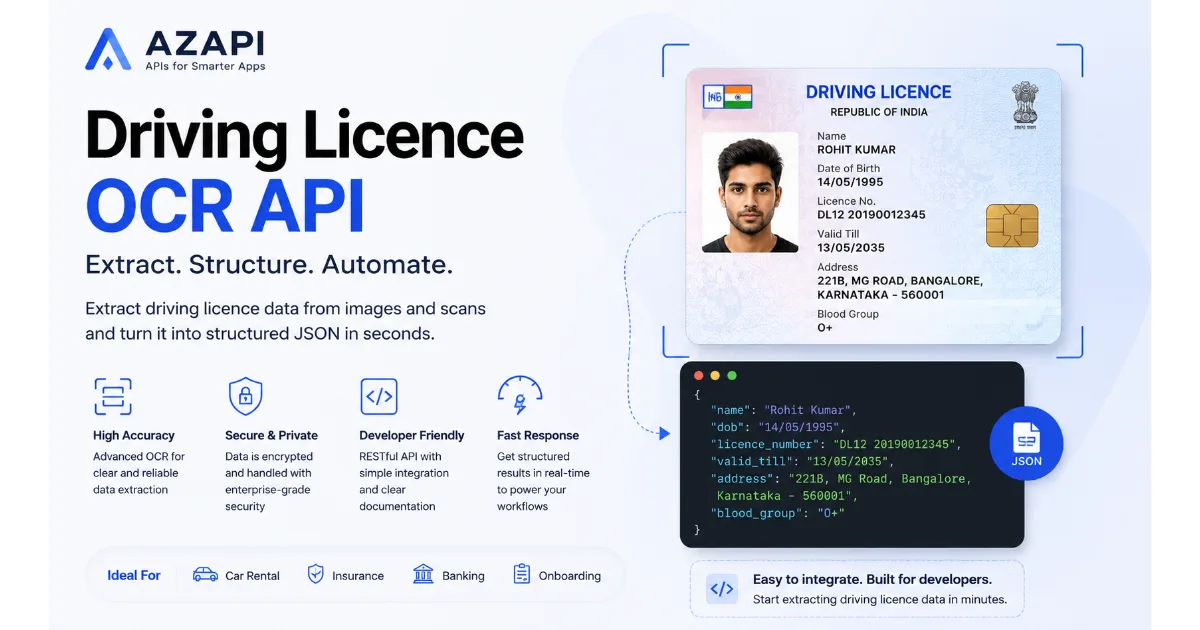1200x630 pixels.
Task: Click the Onboarding clipboard icon
Action: (x=521, y=574)
